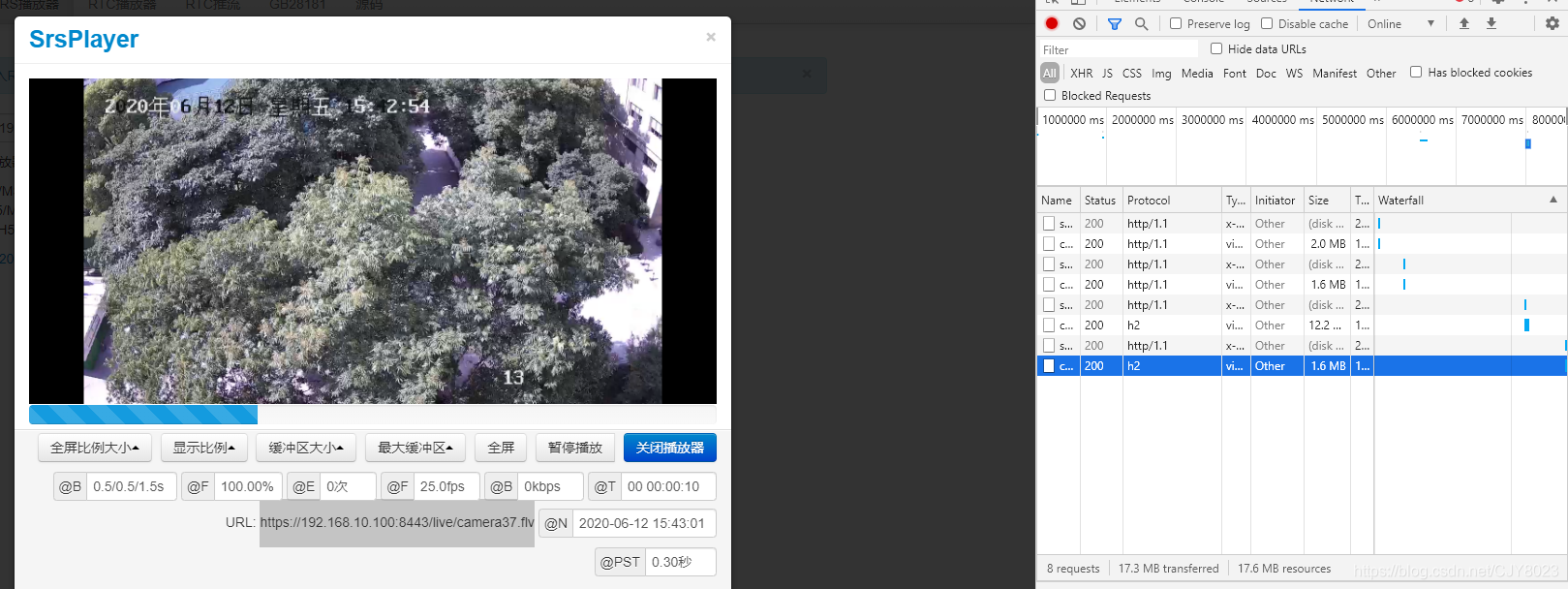The height and width of the screenshot is (589, 1568).
Task: Check Hide data URLs
Action: [1216, 48]
